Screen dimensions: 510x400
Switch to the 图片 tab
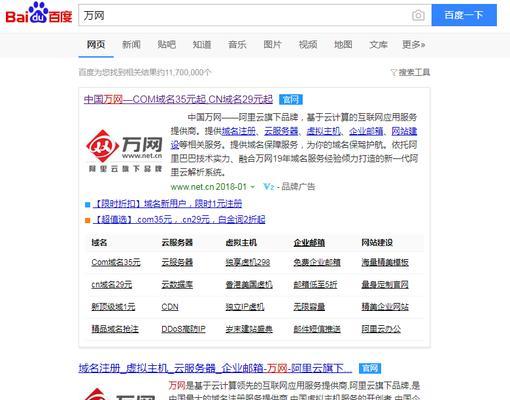[x=273, y=44]
